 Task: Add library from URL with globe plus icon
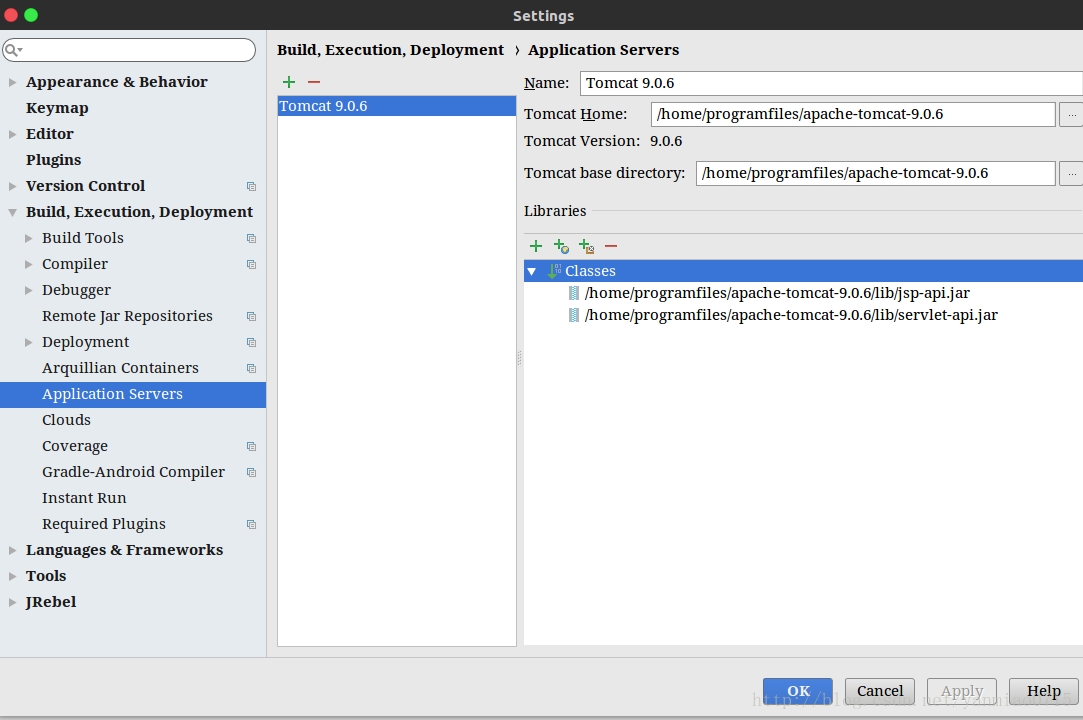[x=562, y=246]
